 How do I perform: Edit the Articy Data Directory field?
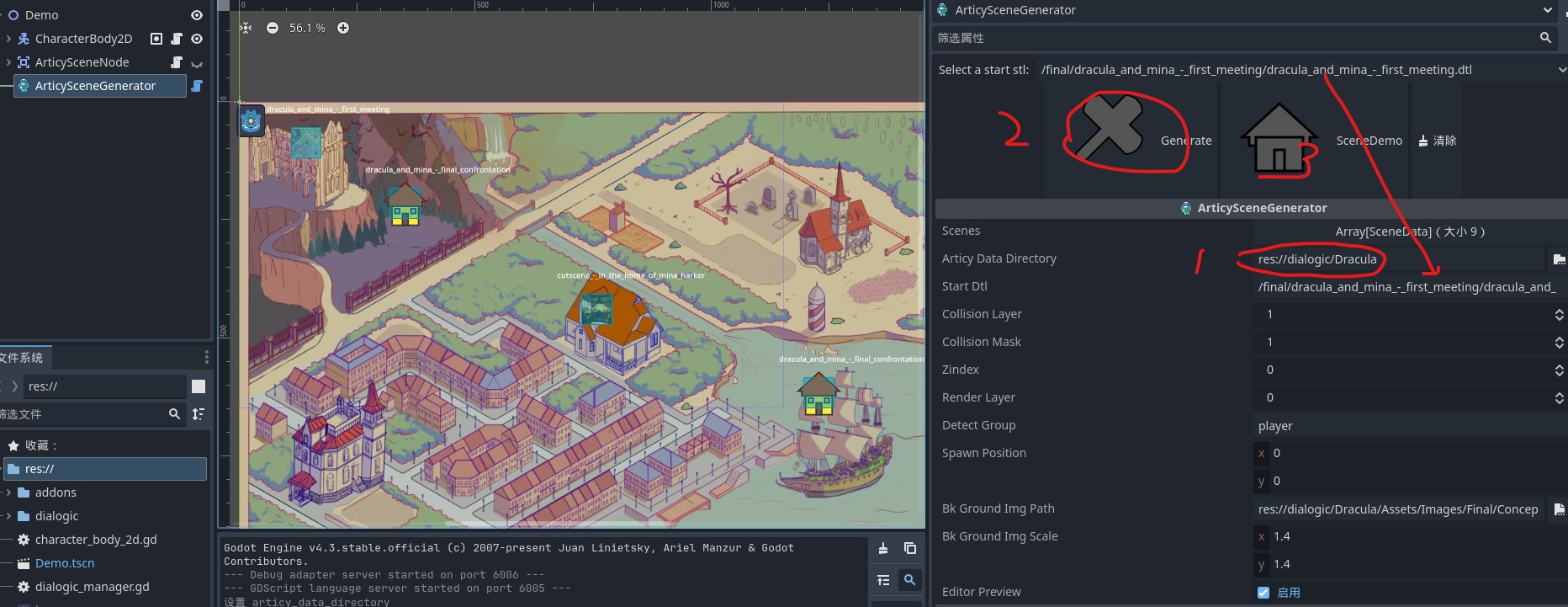[1398, 259]
